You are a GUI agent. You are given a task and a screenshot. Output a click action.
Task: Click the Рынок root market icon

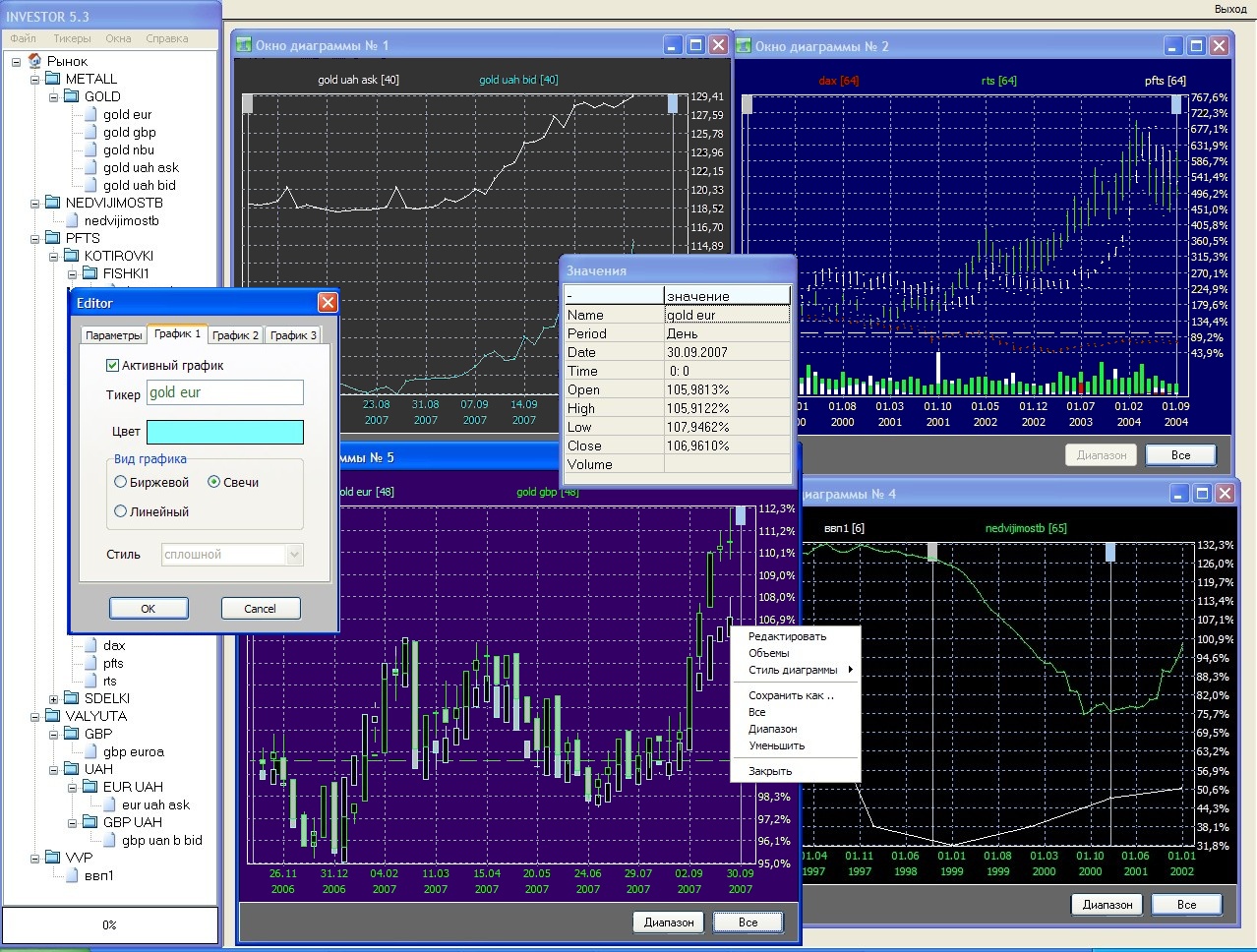pyautogui.click(x=34, y=61)
